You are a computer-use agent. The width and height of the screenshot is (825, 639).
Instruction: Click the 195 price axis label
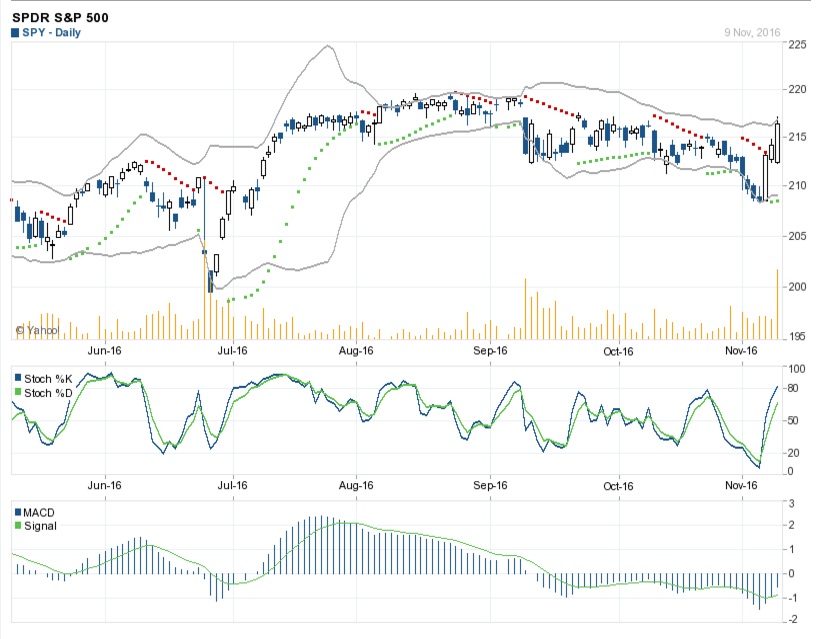pos(797,336)
